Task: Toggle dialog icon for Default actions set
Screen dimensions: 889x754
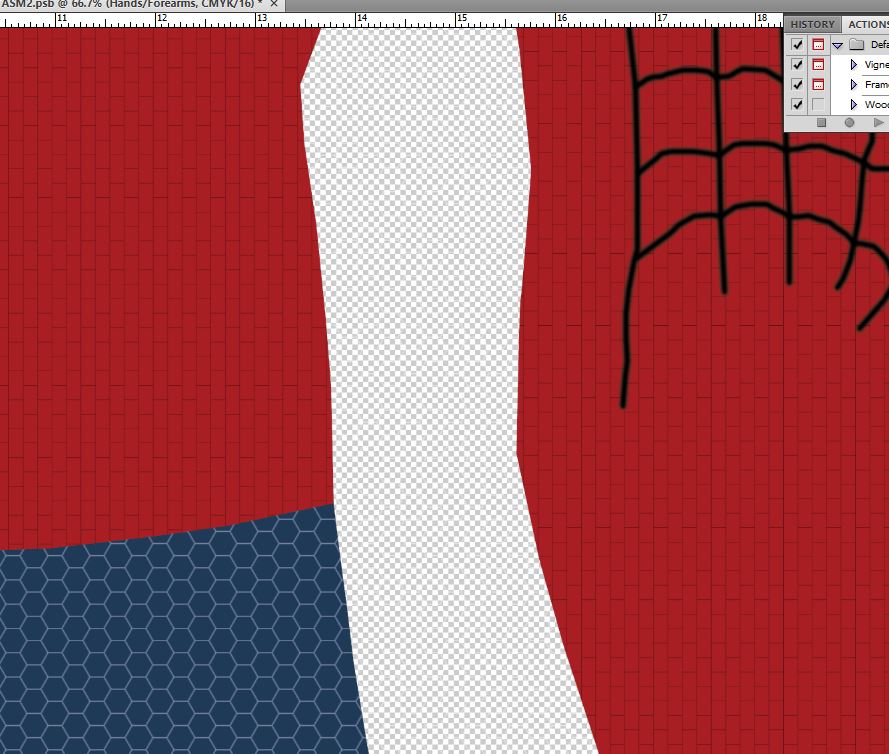Action: (818, 45)
